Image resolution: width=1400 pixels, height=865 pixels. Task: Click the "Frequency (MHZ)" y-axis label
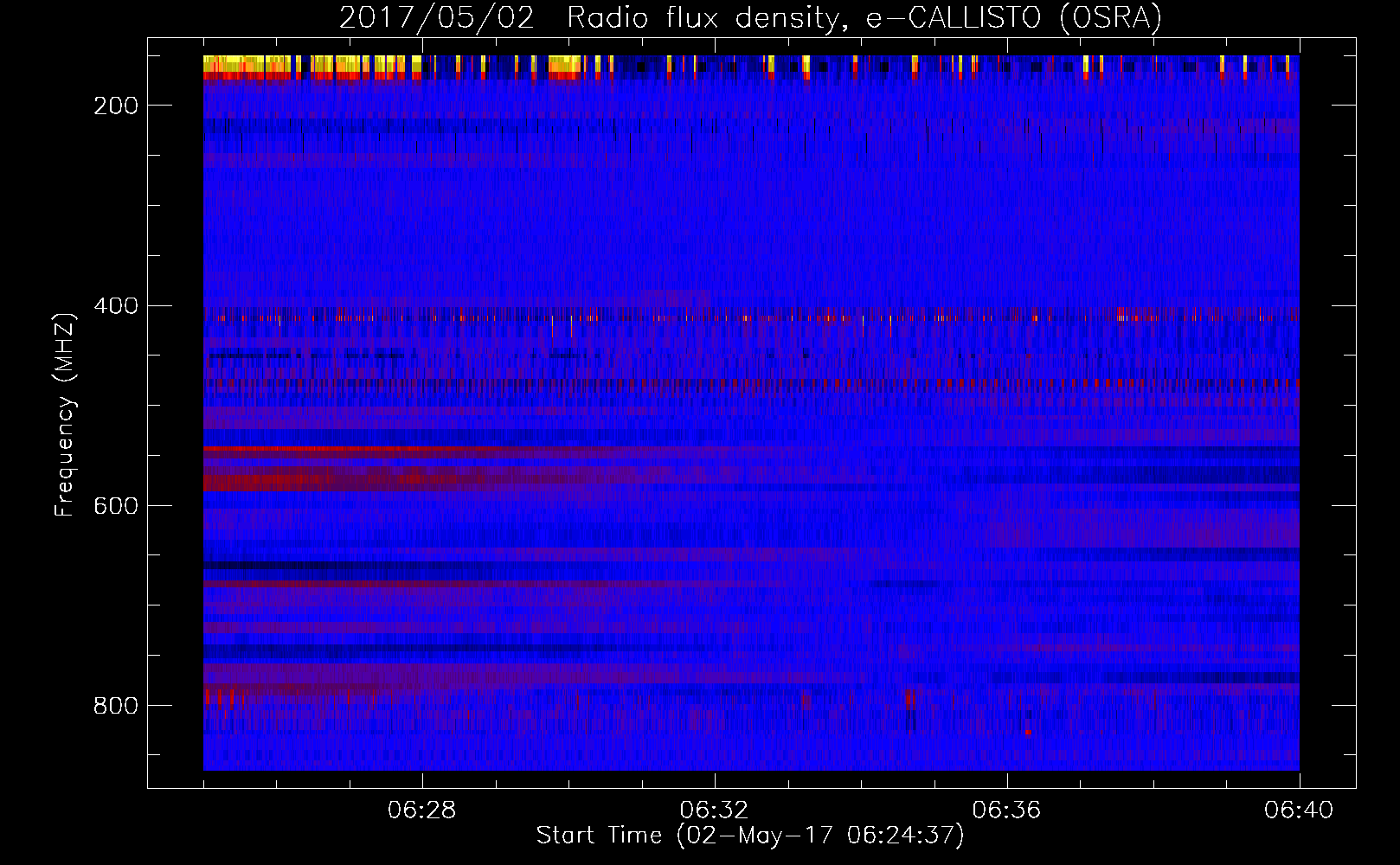click(x=65, y=414)
